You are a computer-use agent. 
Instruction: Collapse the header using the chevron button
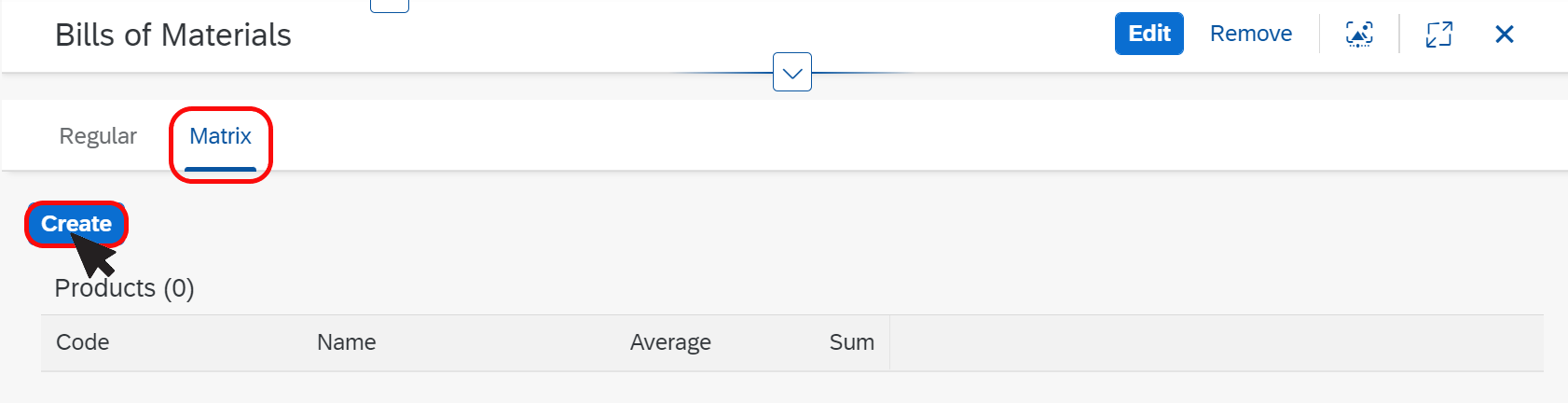[792, 72]
